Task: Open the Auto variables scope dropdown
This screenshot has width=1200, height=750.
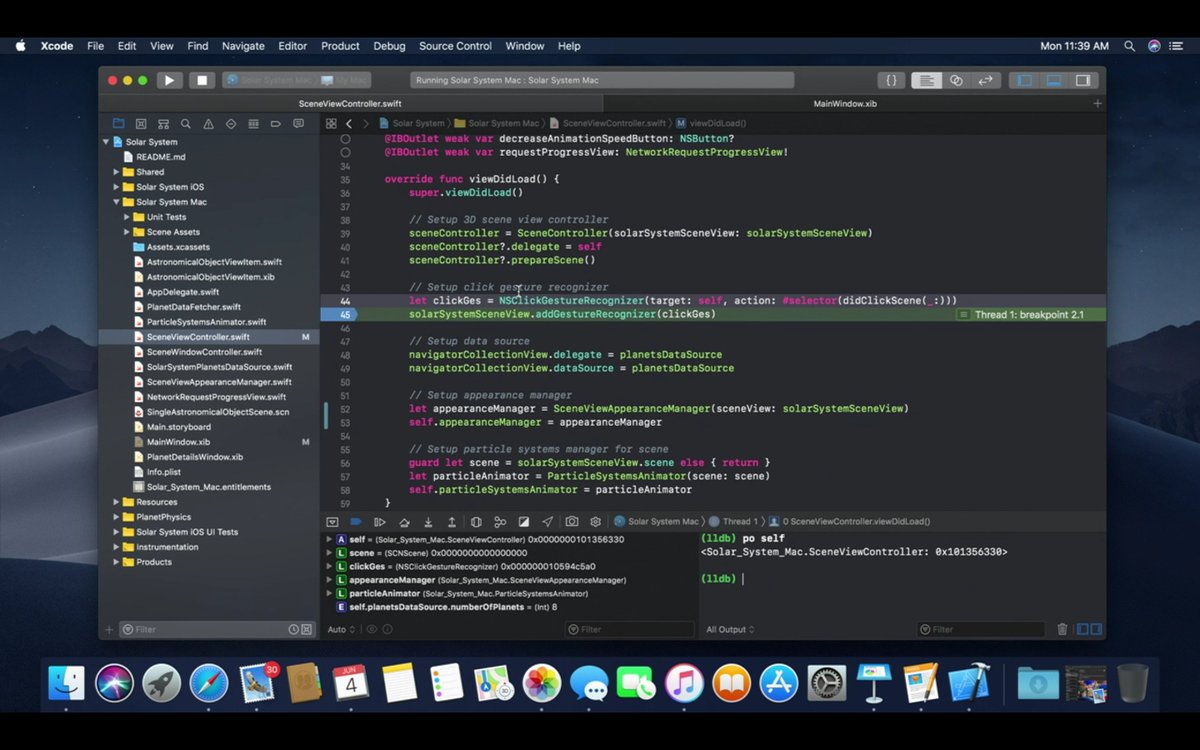Action: pyautogui.click(x=340, y=629)
